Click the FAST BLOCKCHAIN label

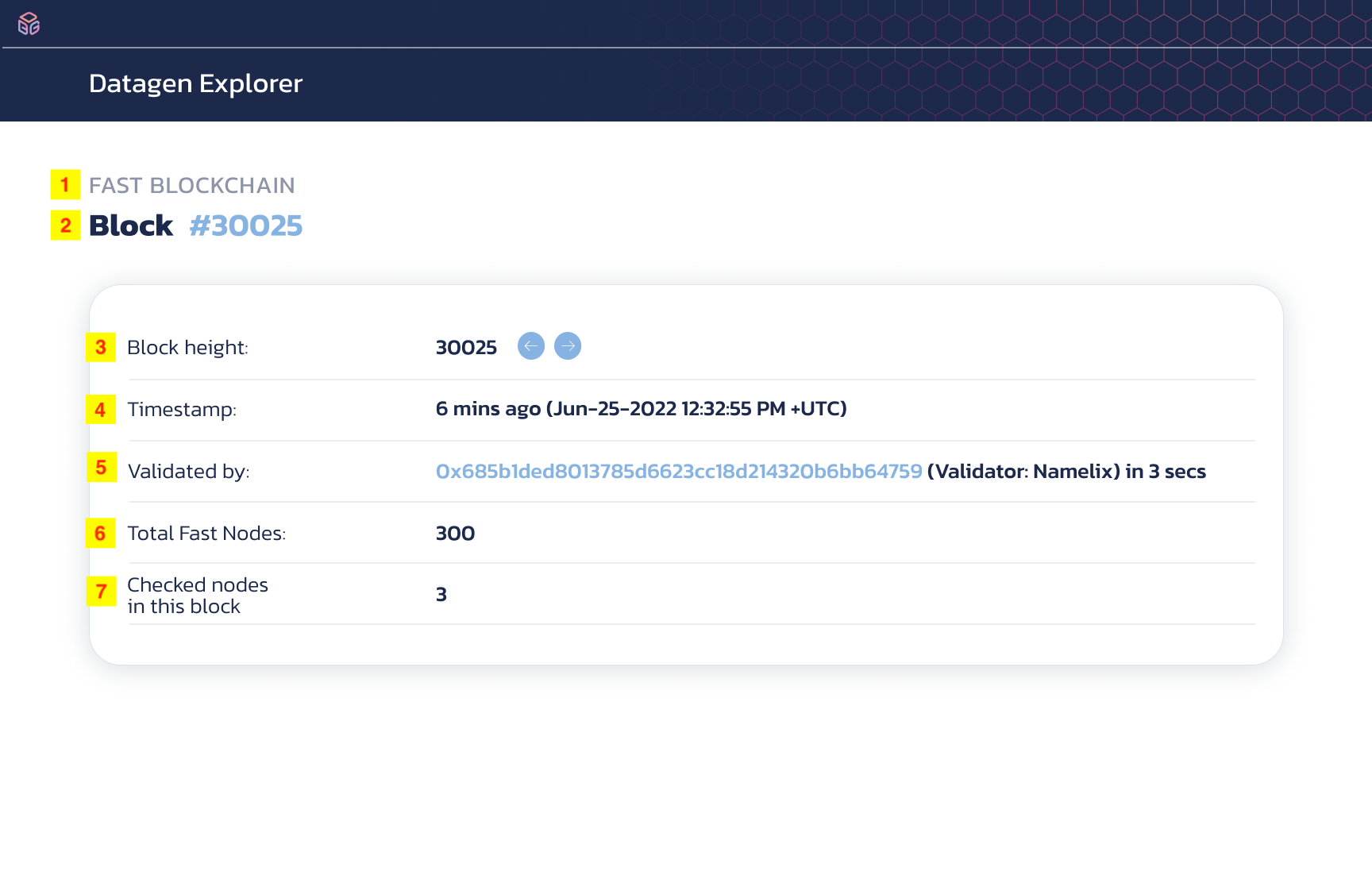point(192,185)
